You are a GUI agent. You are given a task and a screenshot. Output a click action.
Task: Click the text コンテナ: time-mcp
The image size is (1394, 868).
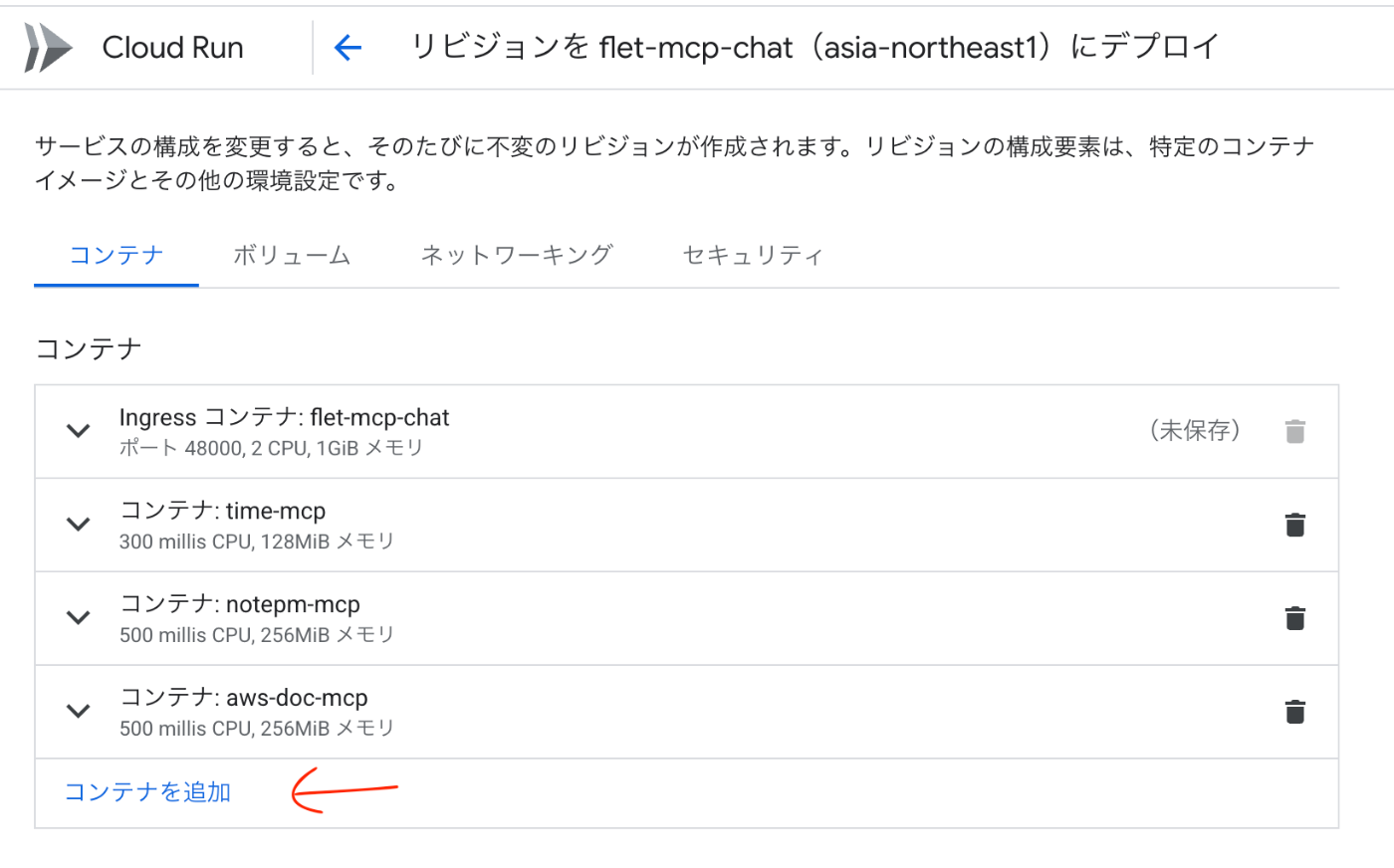(223, 511)
